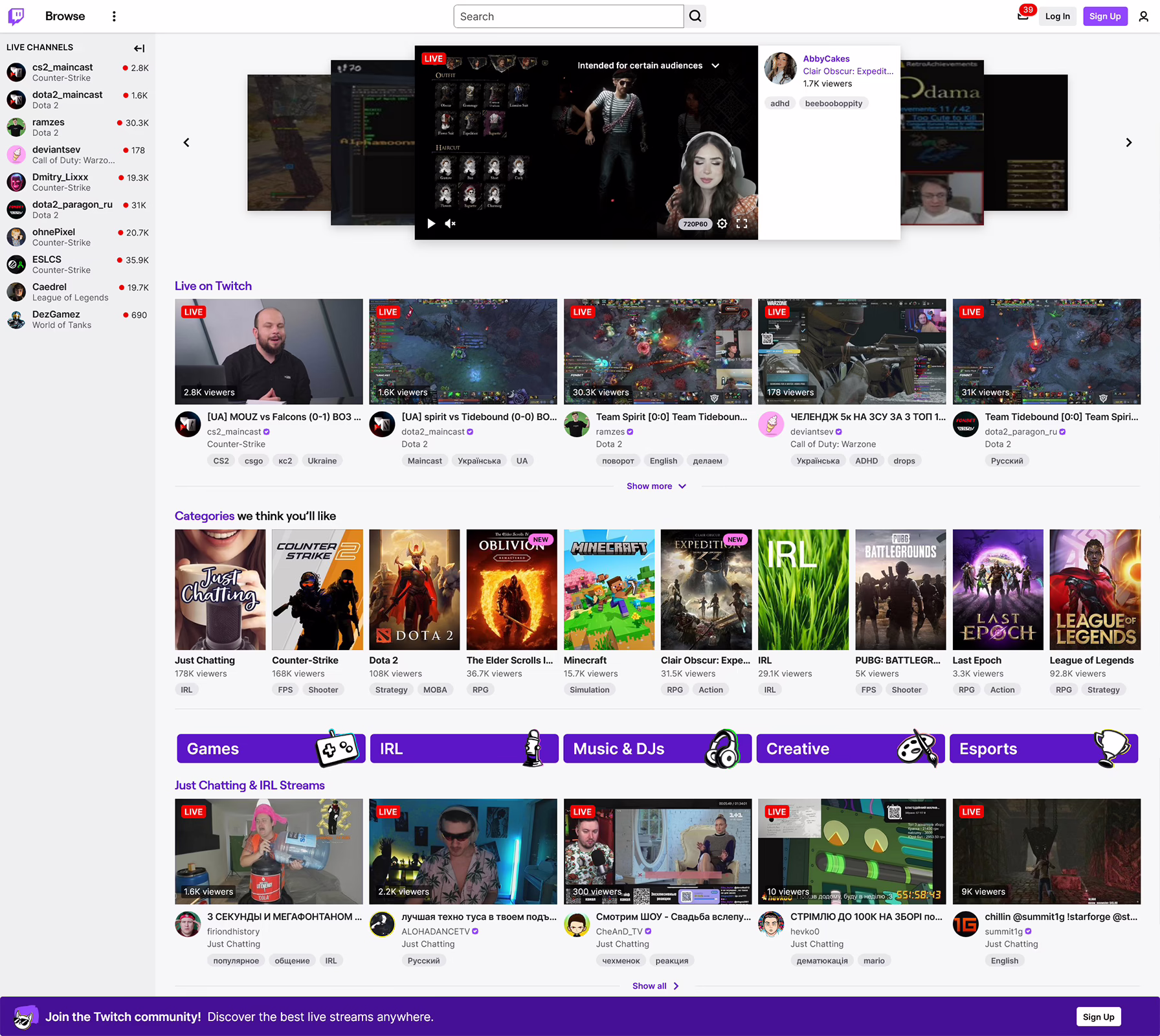Play the featured AbbyCakes stream
Viewport: 1160px width, 1036px height.
pyautogui.click(x=431, y=223)
